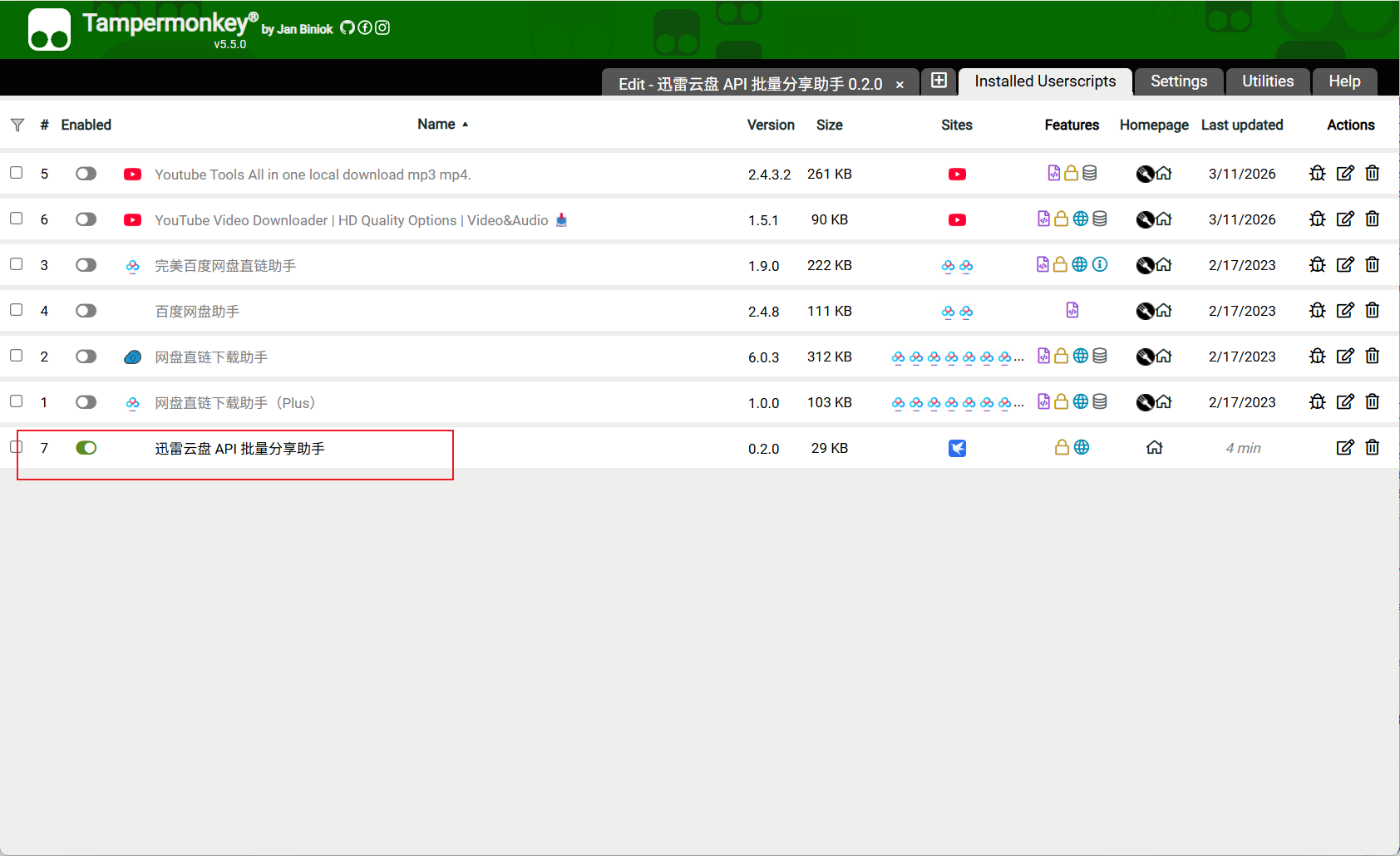Click the YouTube site icon for Youtube Tools
1400x856 pixels.
click(958, 174)
